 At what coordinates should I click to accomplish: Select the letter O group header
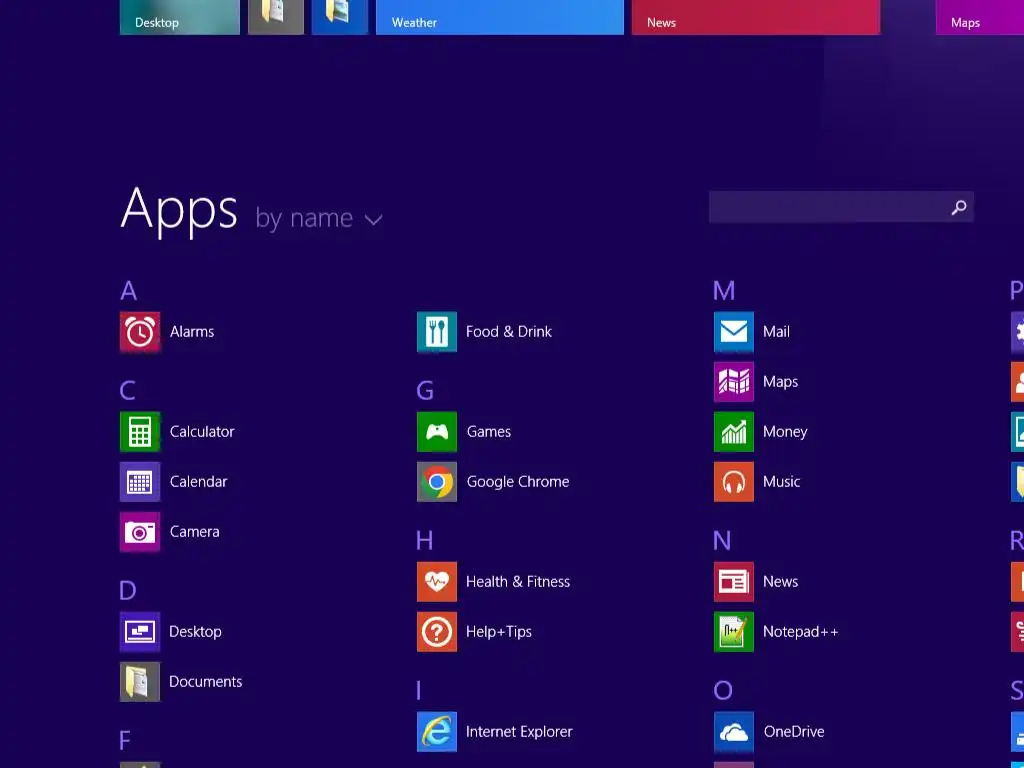coord(723,690)
